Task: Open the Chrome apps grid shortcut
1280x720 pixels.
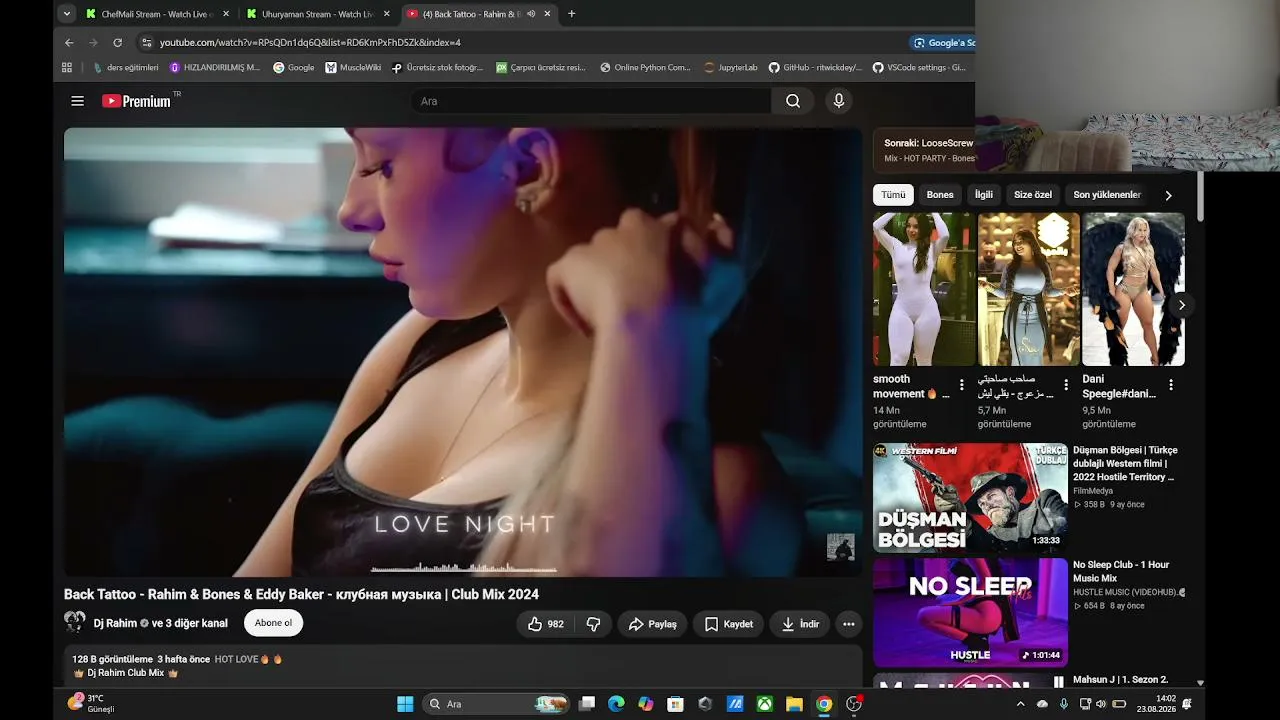Action: click(x=67, y=68)
